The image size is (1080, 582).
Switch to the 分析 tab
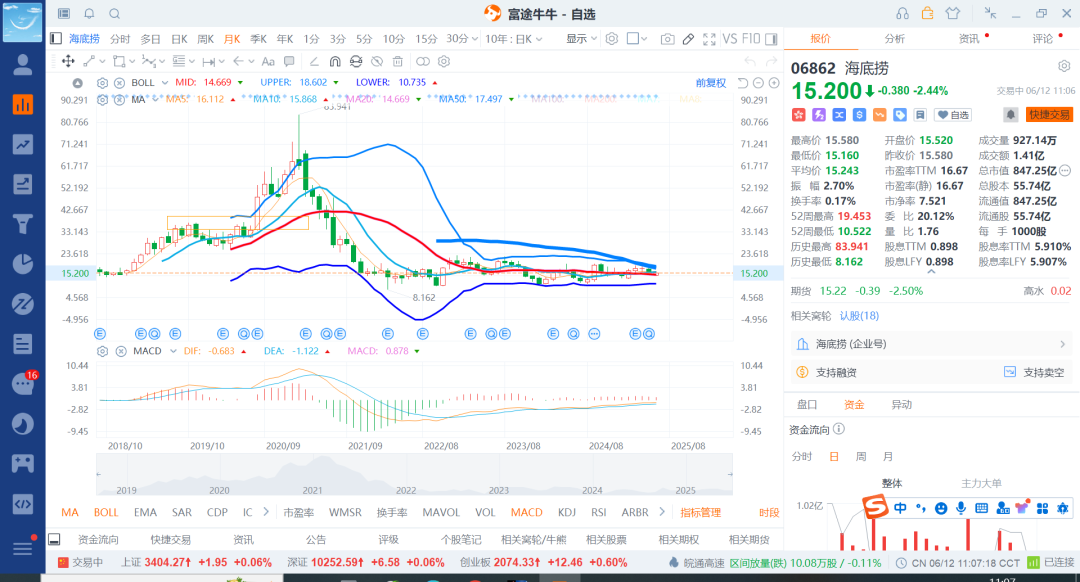[x=894, y=39]
